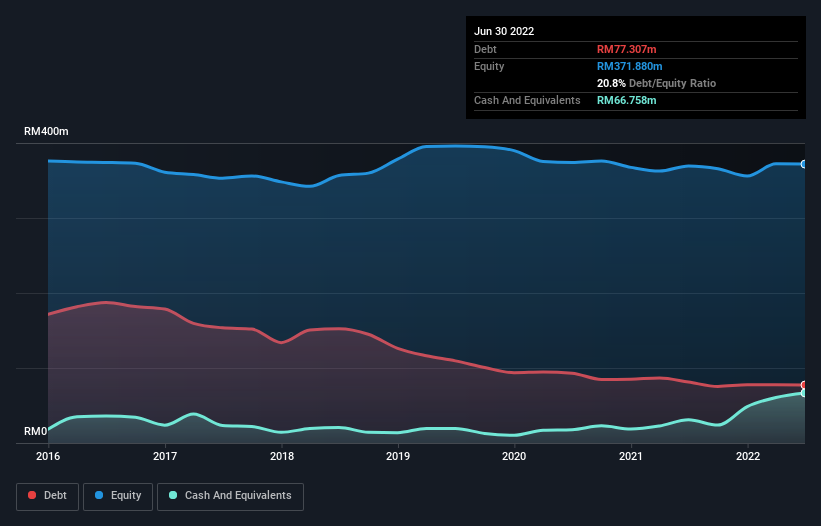
Task: Click the Debt label in tooltip
Action: tap(485, 49)
